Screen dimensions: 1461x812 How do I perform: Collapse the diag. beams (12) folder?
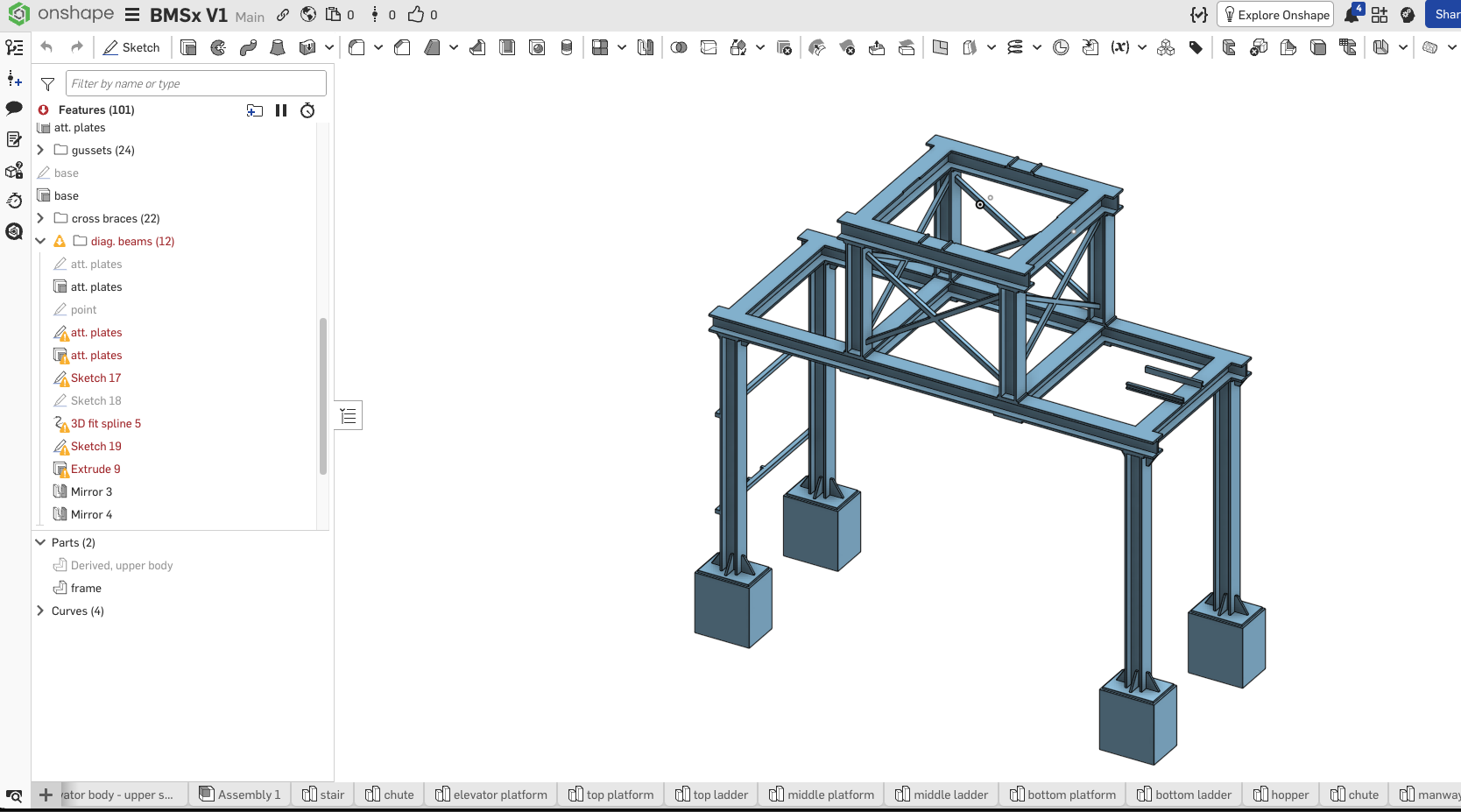point(40,241)
